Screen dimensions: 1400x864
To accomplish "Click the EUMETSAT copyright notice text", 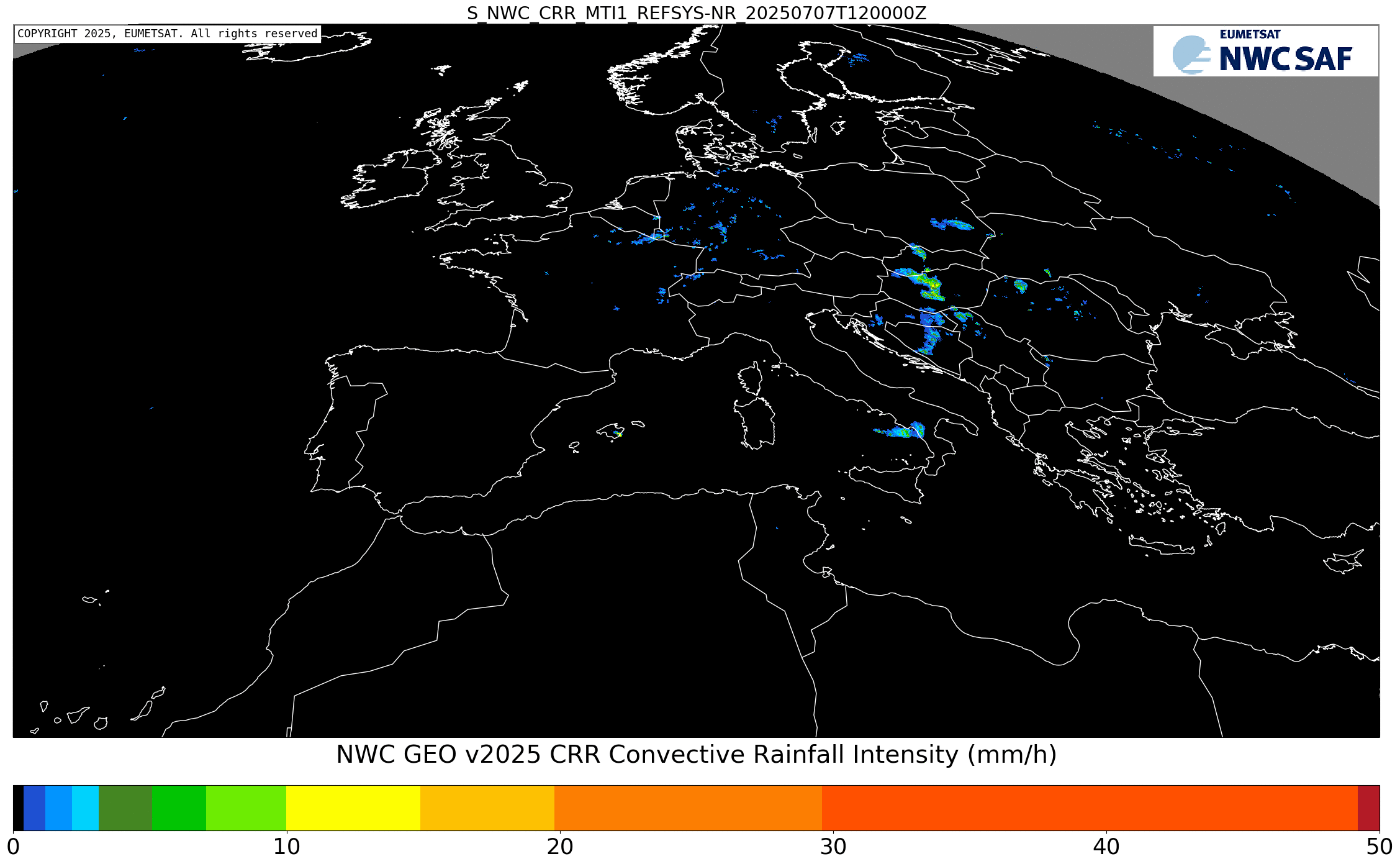I will pos(168,34).
